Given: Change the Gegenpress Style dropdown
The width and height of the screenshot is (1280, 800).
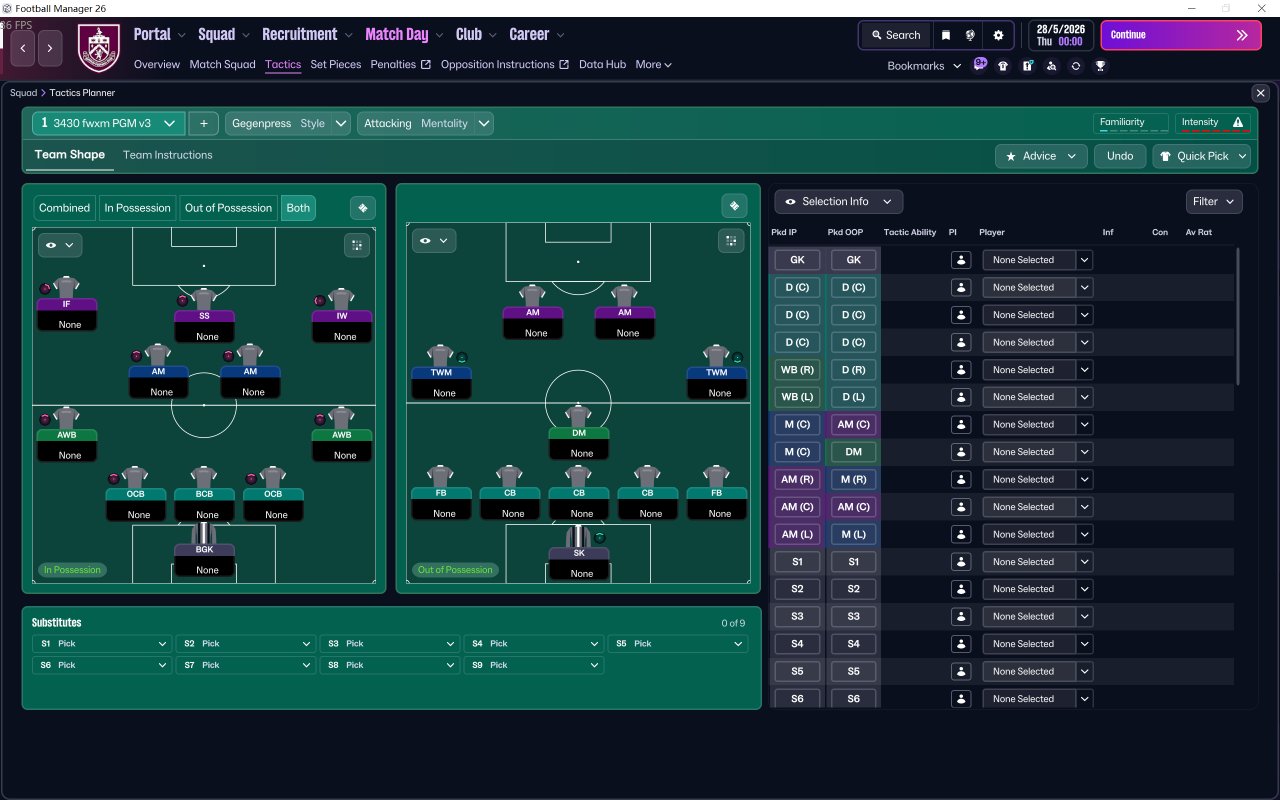Looking at the screenshot, I should tap(288, 123).
